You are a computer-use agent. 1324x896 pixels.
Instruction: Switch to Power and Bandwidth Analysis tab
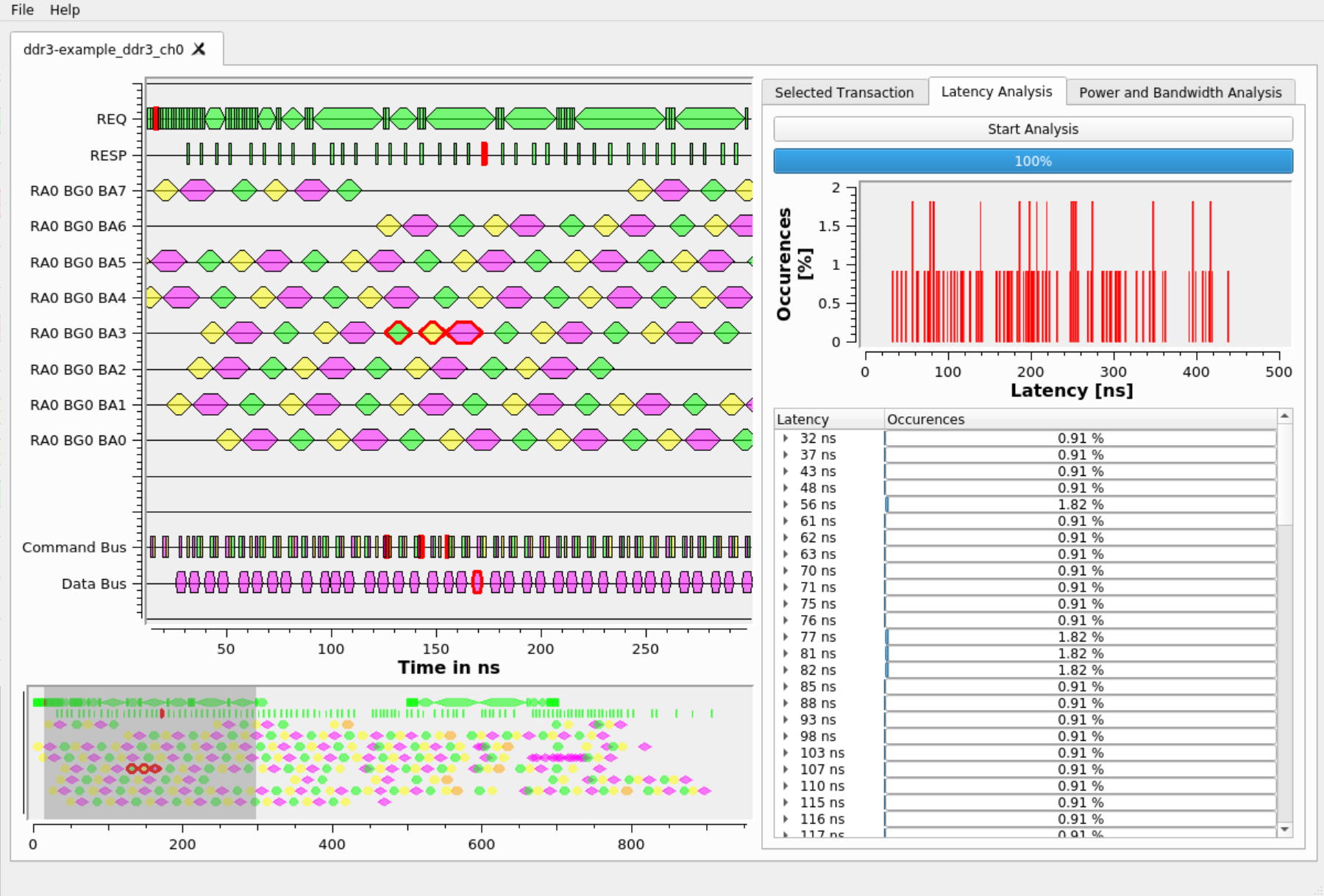tap(1180, 93)
